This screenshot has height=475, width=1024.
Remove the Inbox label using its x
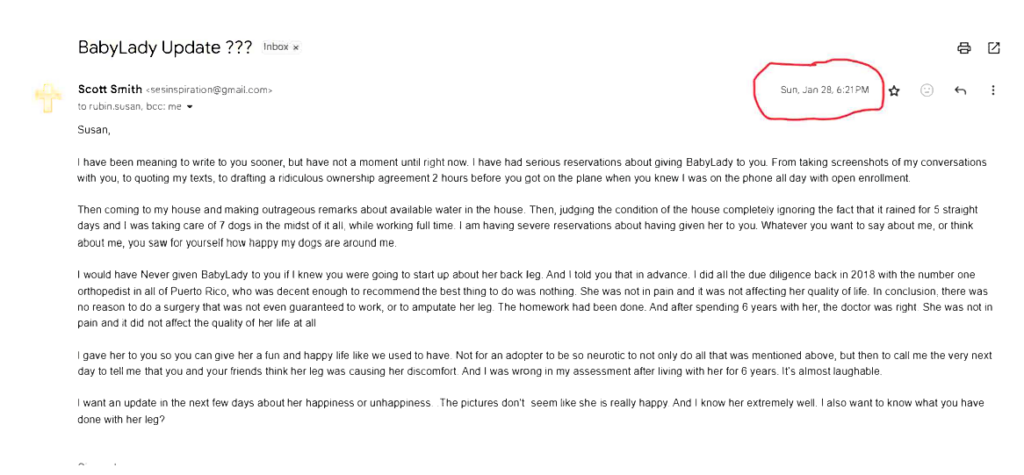296,48
